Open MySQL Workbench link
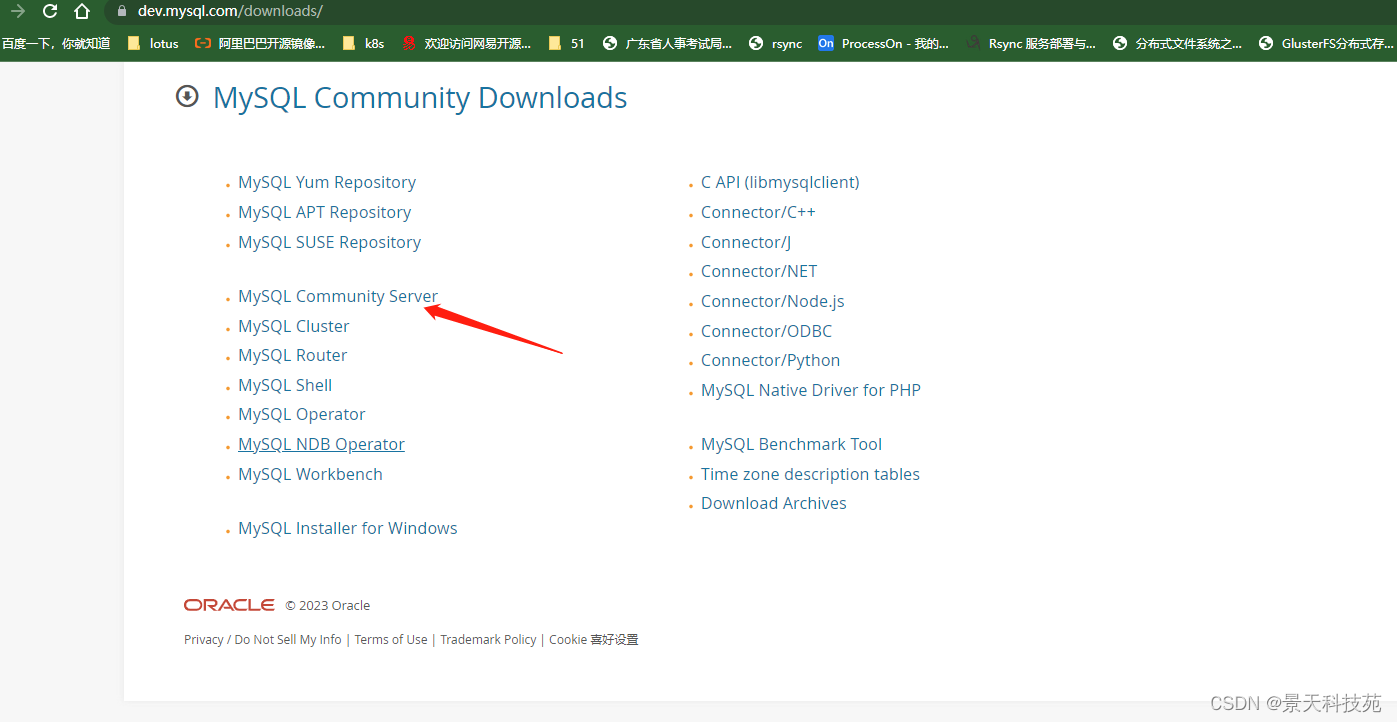The image size is (1397, 722). [x=310, y=474]
